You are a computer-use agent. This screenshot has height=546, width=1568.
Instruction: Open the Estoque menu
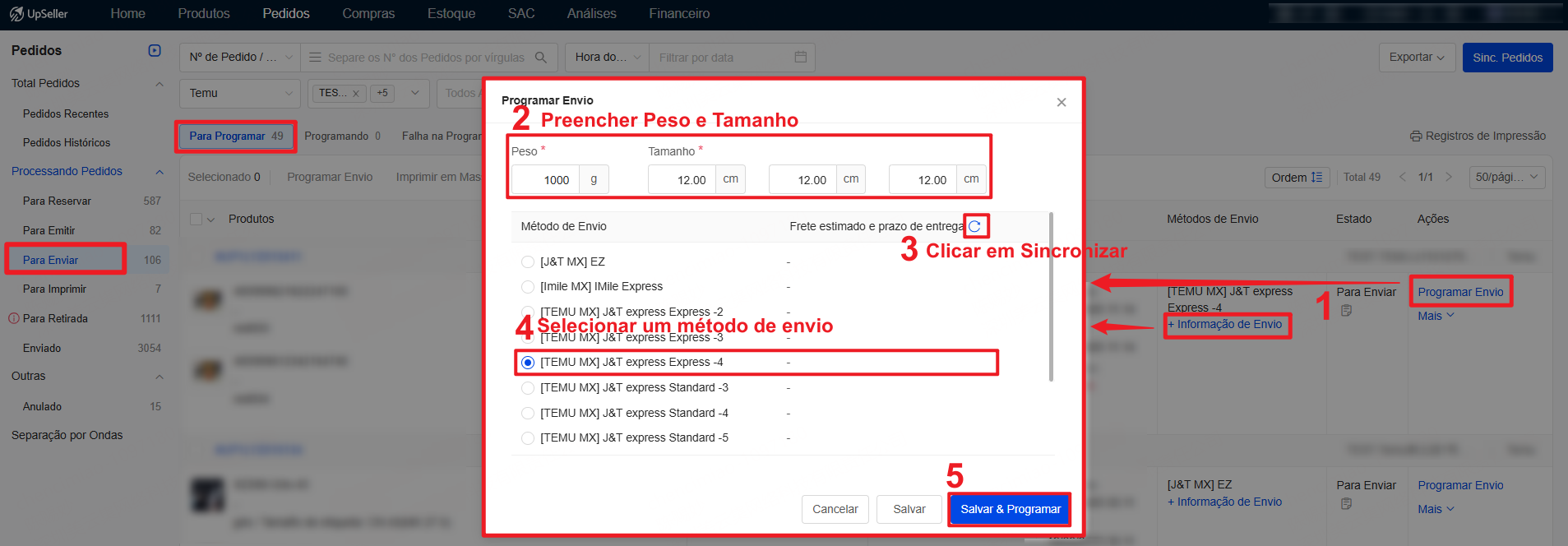pyautogui.click(x=451, y=14)
